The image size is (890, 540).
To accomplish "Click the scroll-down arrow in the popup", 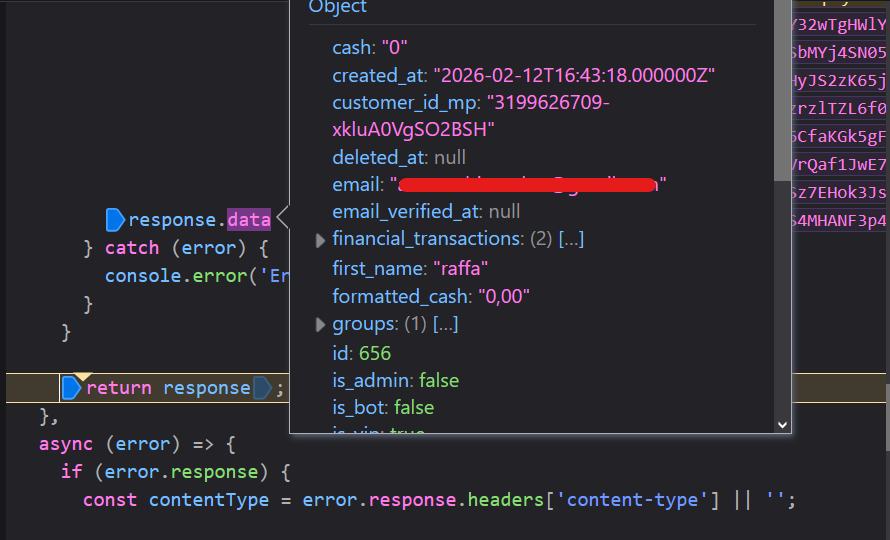I will point(782,425).
